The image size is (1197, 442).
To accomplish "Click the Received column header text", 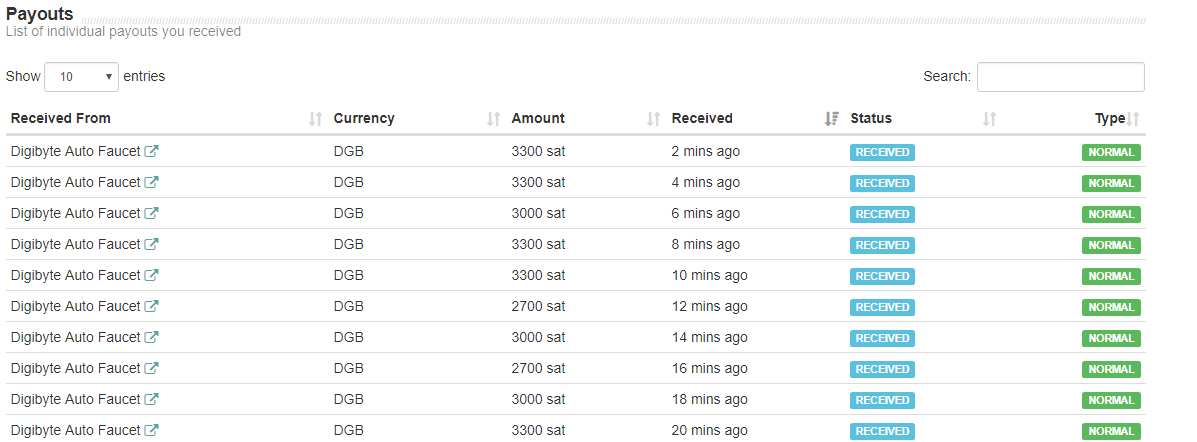I will click(x=702, y=118).
